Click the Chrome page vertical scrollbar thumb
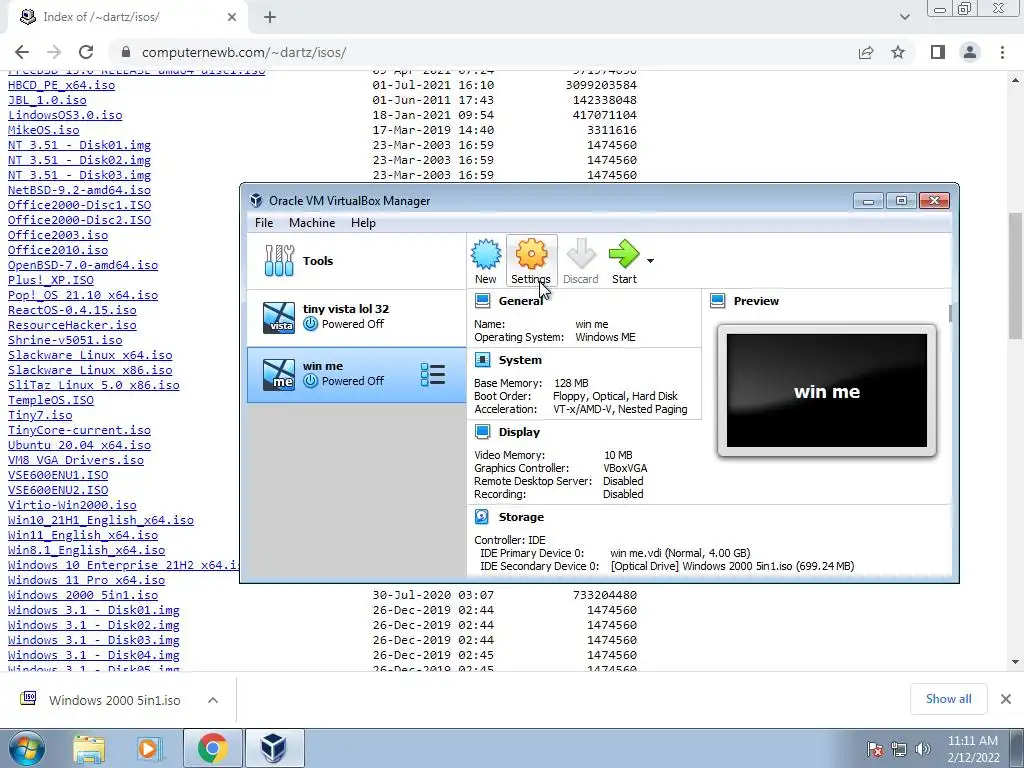The width and height of the screenshot is (1024, 768). [x=1016, y=276]
